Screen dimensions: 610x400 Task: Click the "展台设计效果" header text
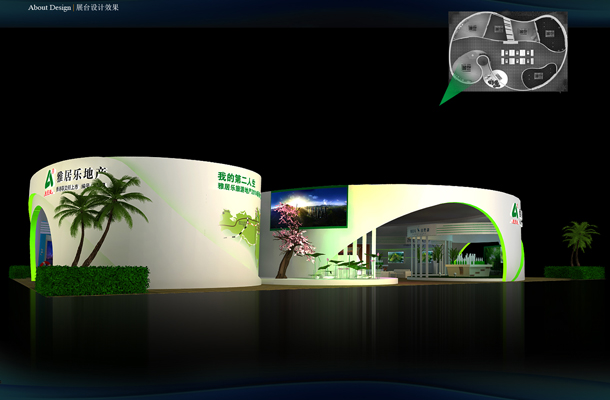tap(97, 7)
